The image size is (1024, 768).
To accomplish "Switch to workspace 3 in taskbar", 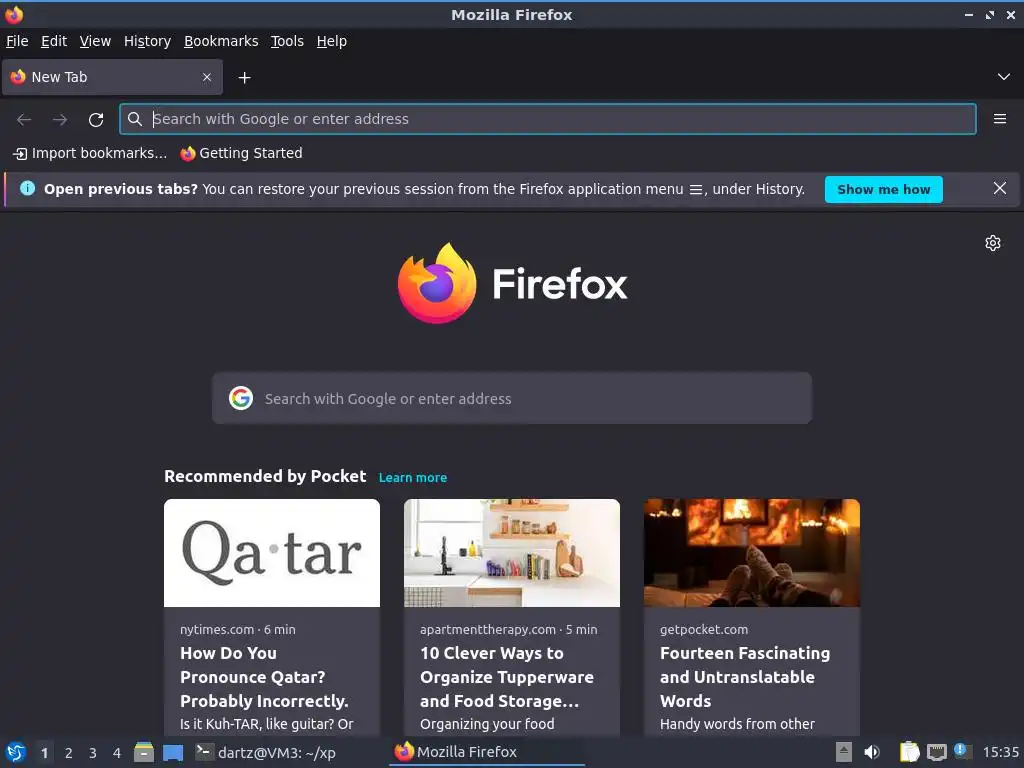I will (x=93, y=753).
